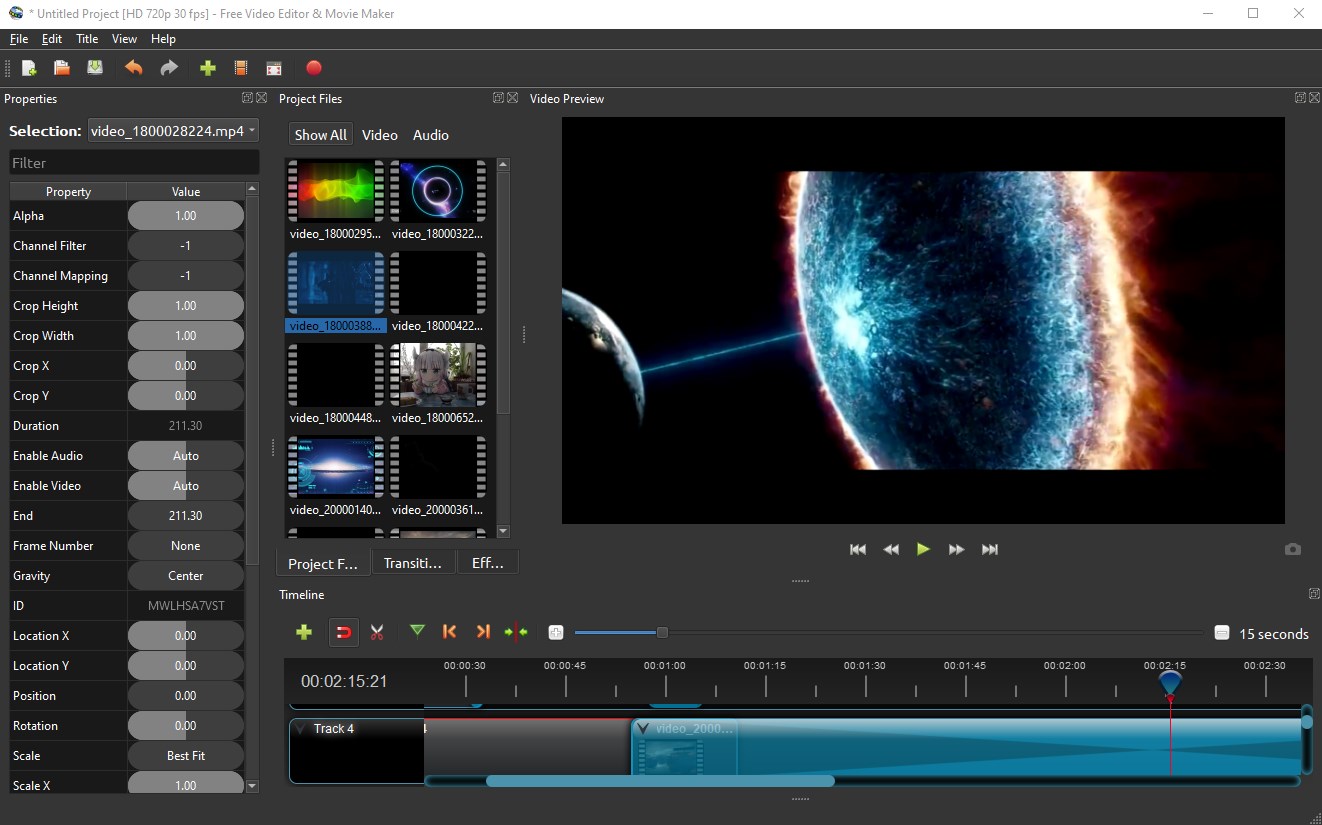Click the Add Marker green triangle icon
The width and height of the screenshot is (1322, 825).
(417, 631)
